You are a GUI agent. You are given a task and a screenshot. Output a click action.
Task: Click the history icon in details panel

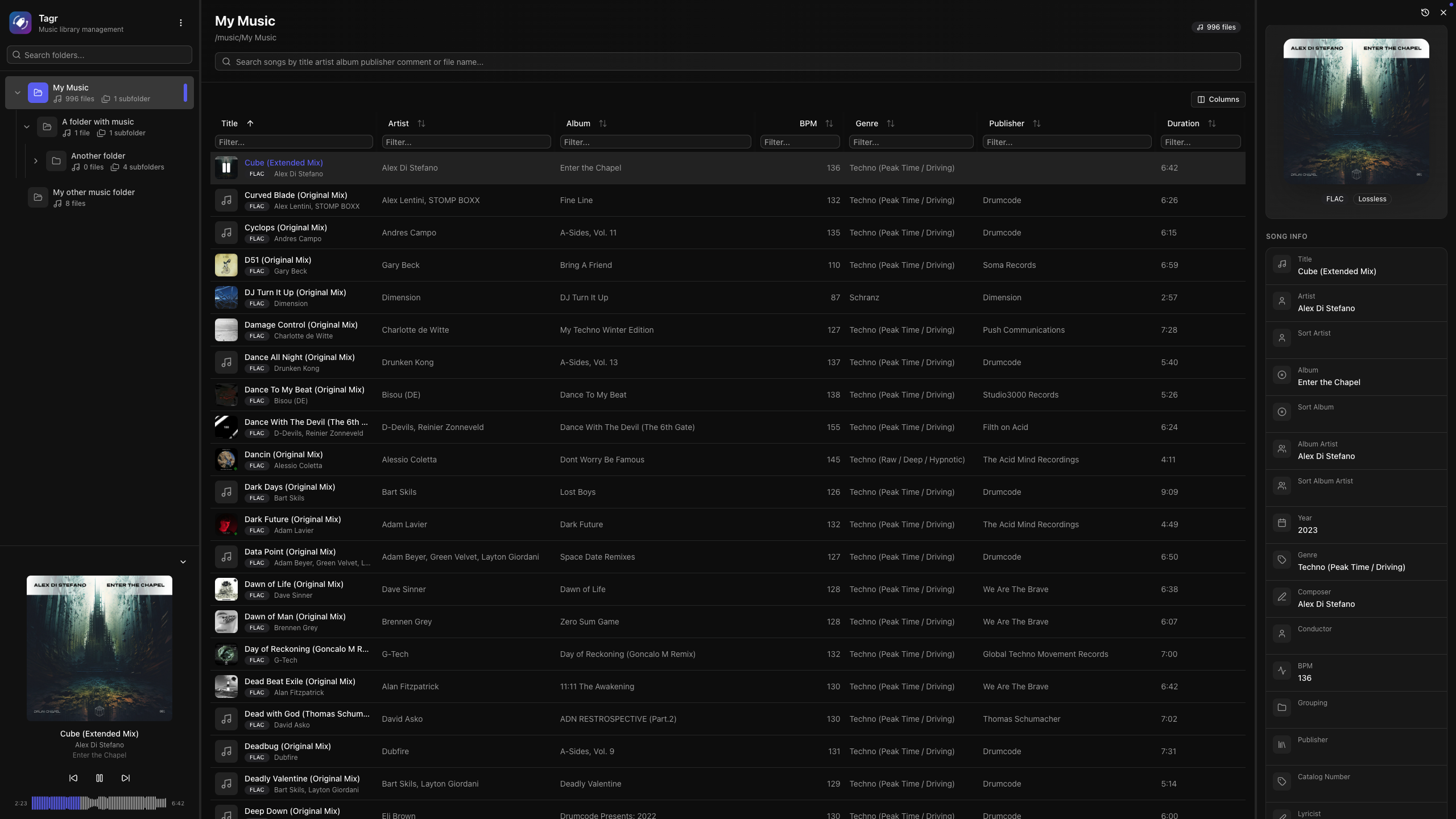click(x=1425, y=13)
